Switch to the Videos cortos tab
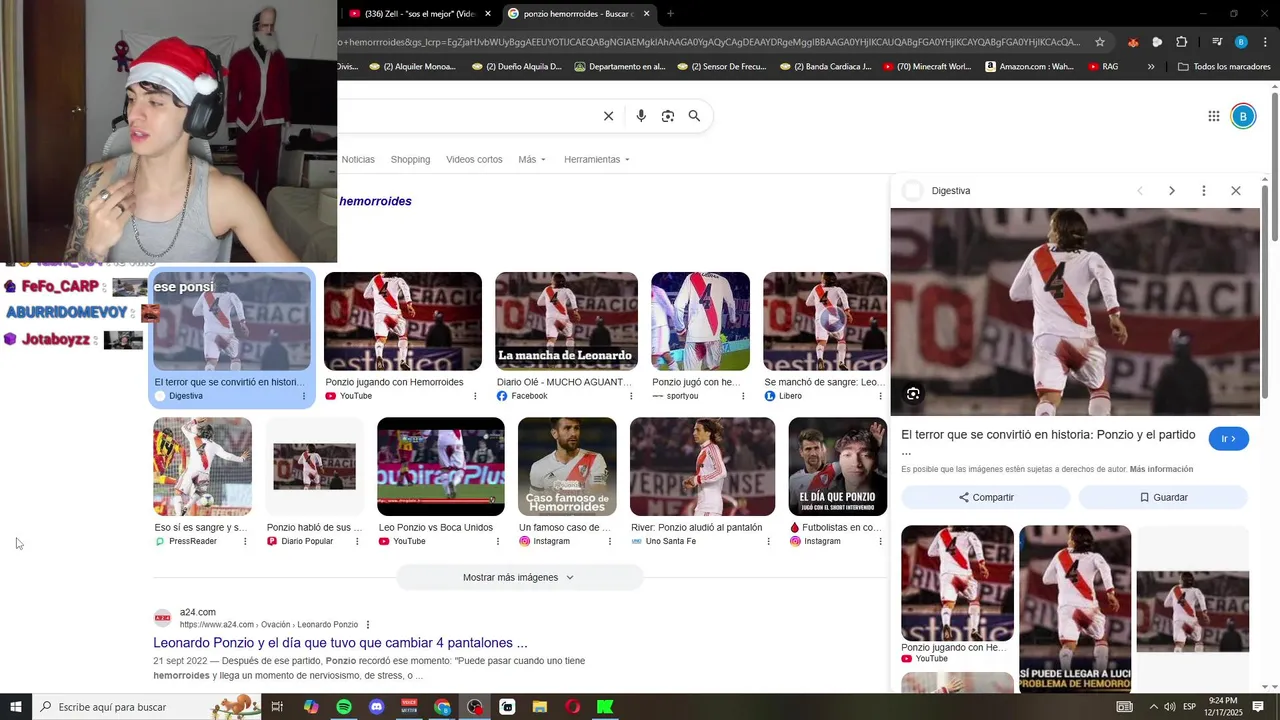The image size is (1280, 720). pyautogui.click(x=474, y=160)
